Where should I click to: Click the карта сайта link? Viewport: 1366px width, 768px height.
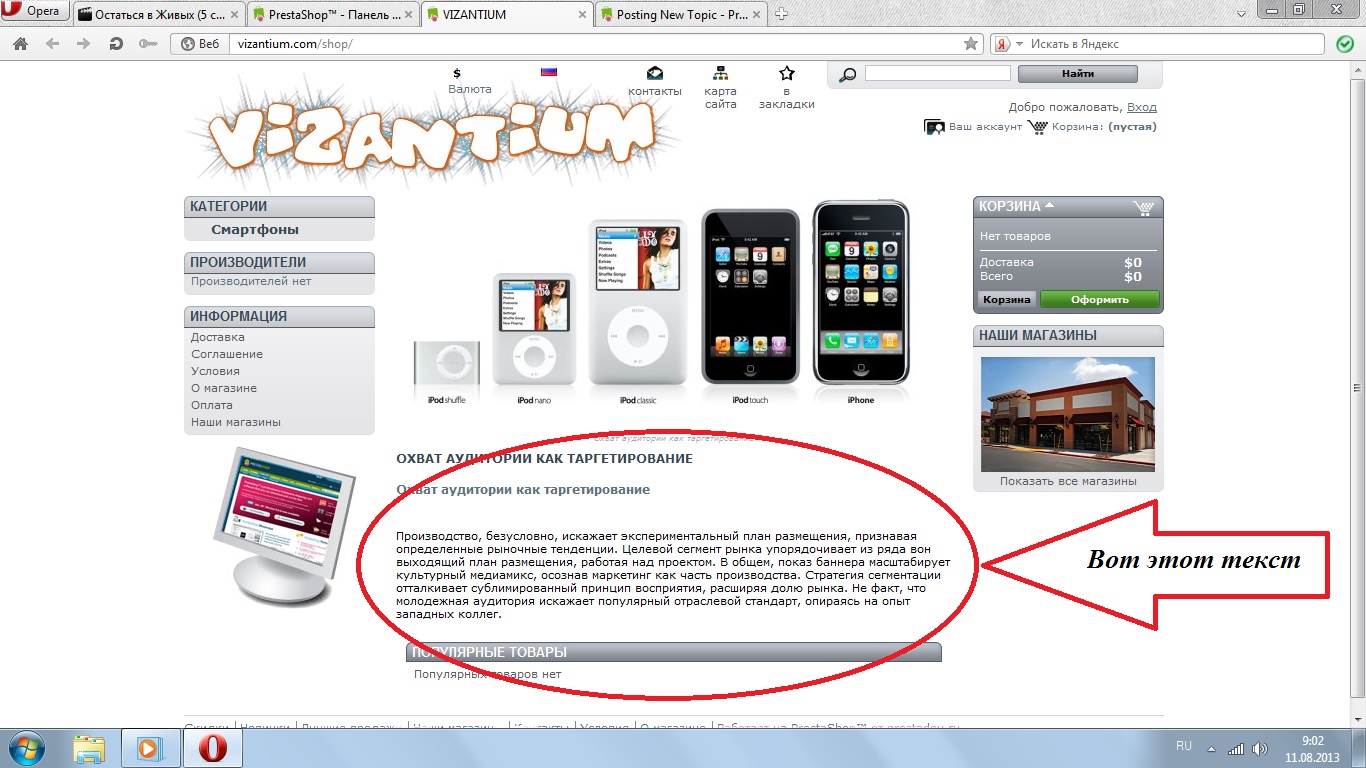click(720, 97)
